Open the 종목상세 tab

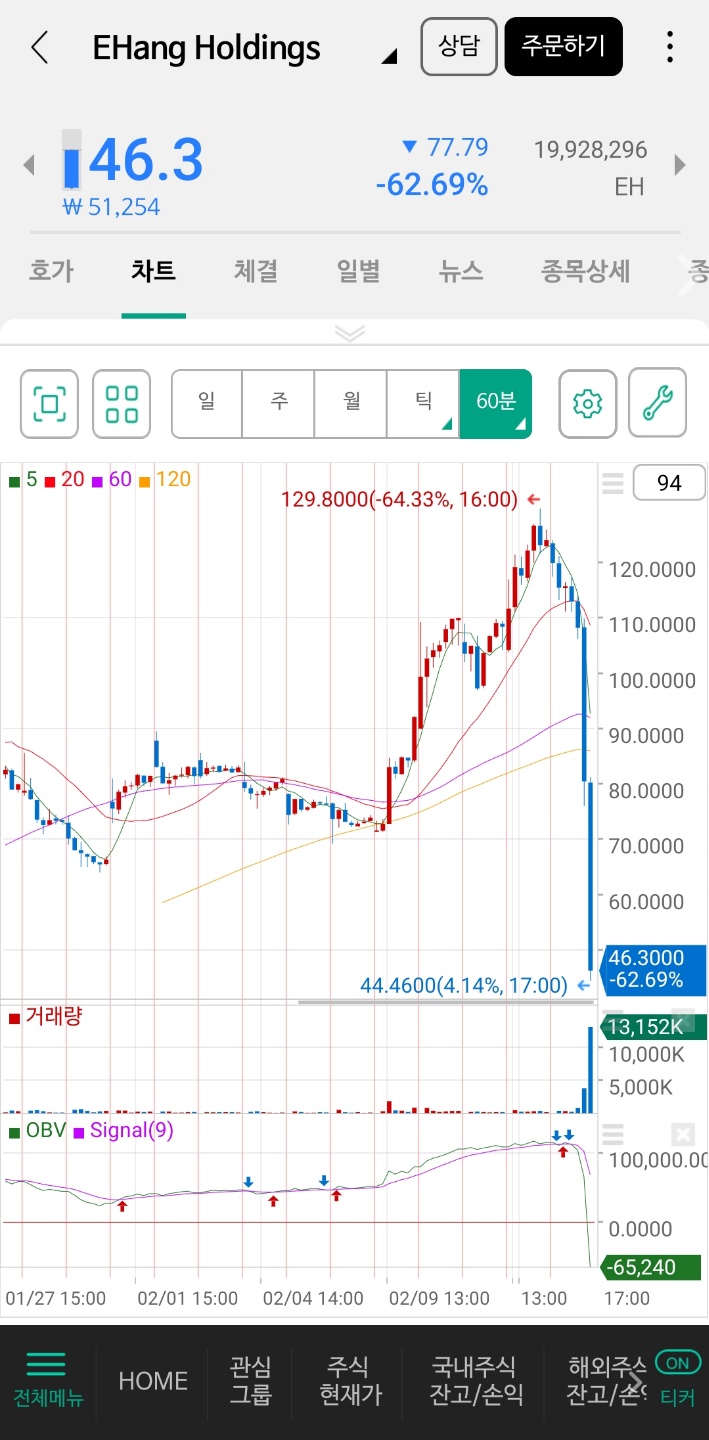pos(586,271)
